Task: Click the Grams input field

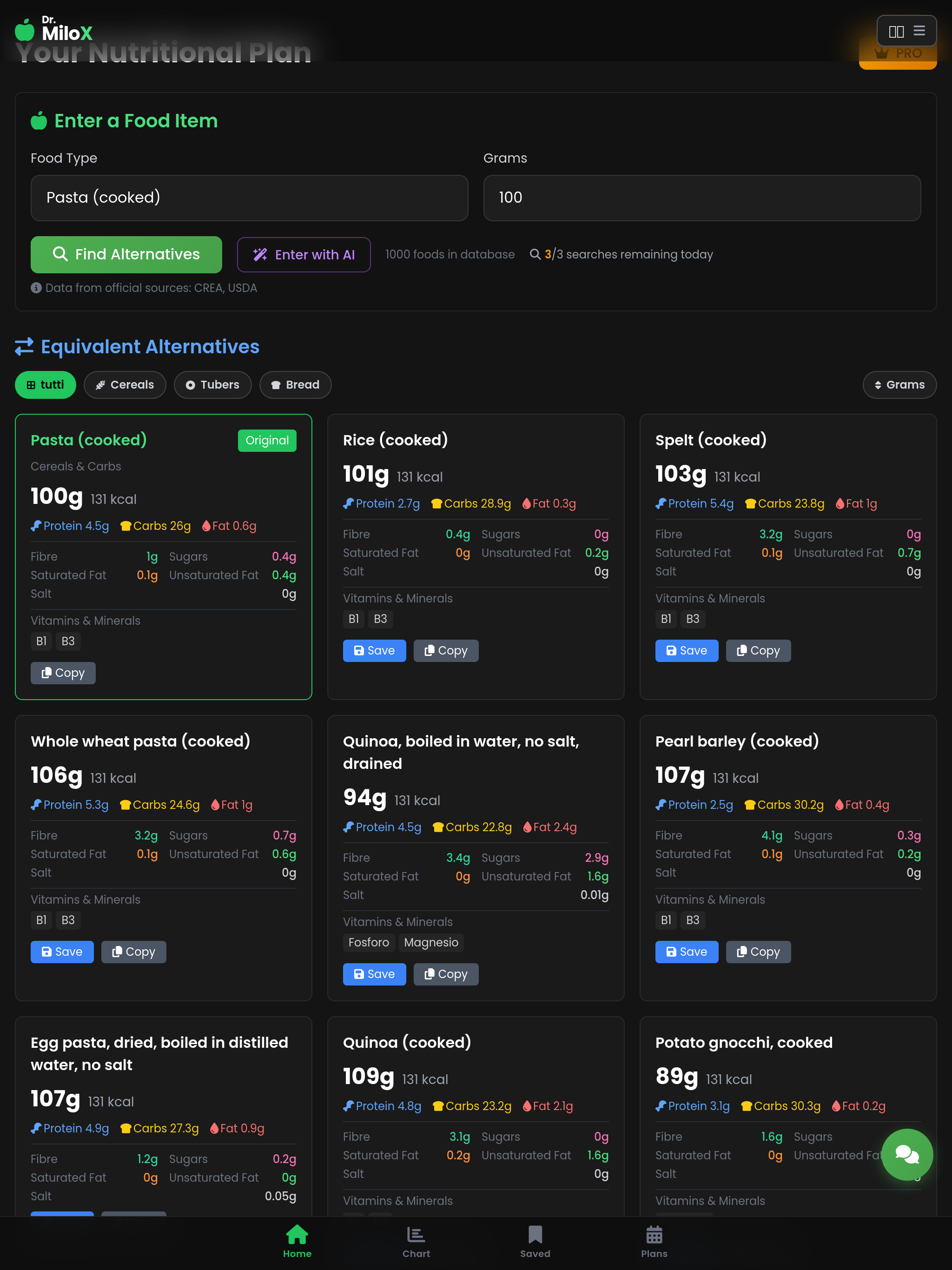Action: click(701, 198)
